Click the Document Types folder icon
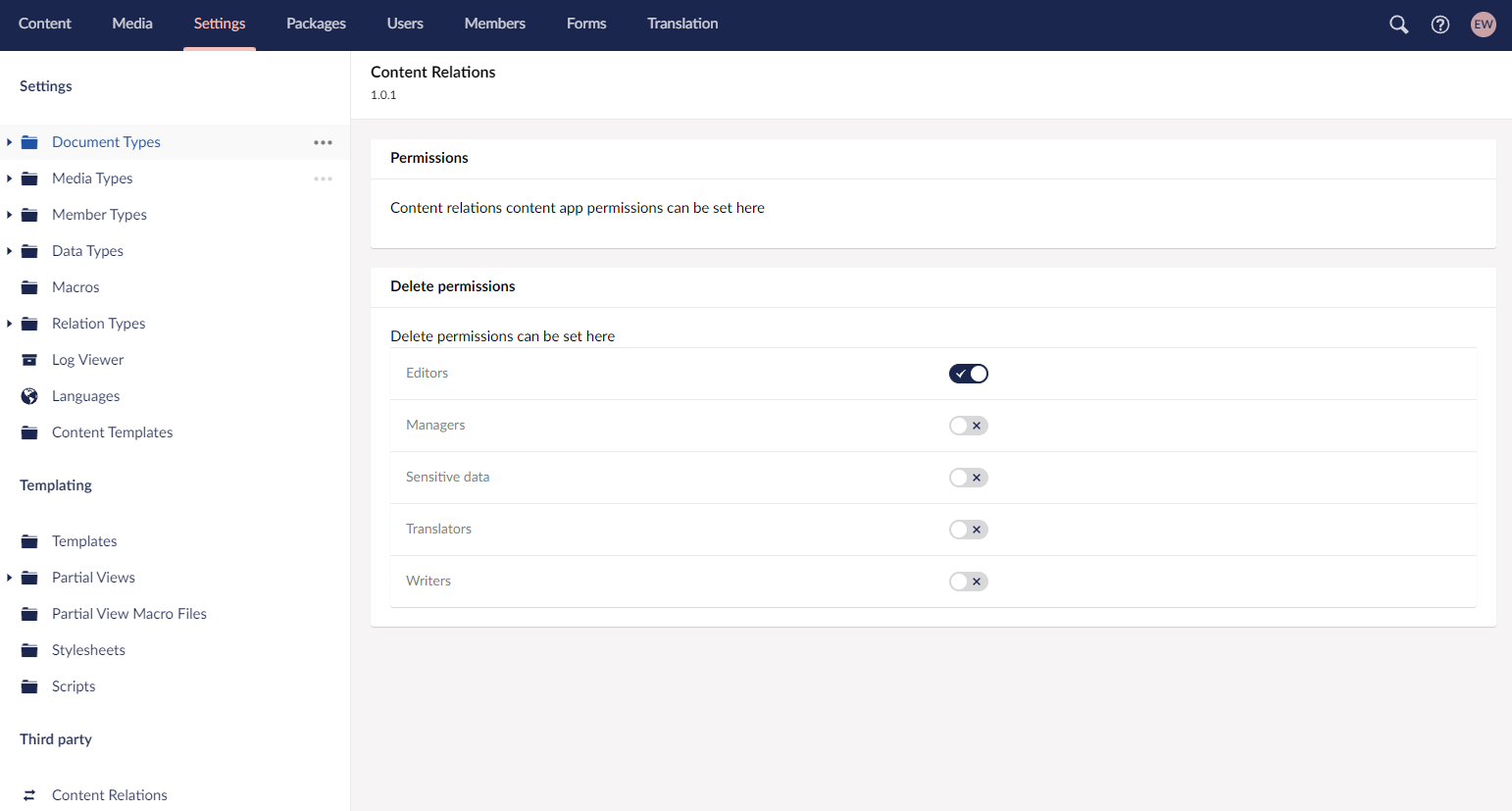The width and height of the screenshot is (1512, 811). click(x=29, y=142)
